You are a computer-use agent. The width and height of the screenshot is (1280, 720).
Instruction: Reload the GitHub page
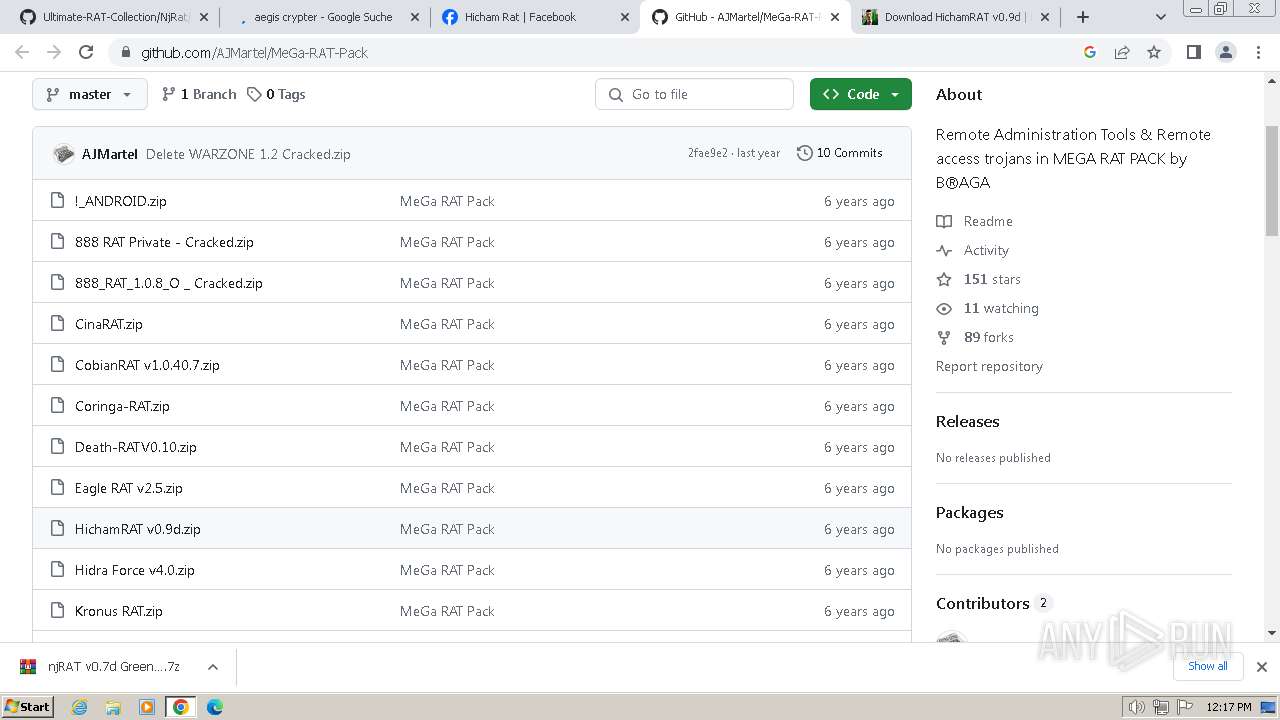[x=86, y=52]
